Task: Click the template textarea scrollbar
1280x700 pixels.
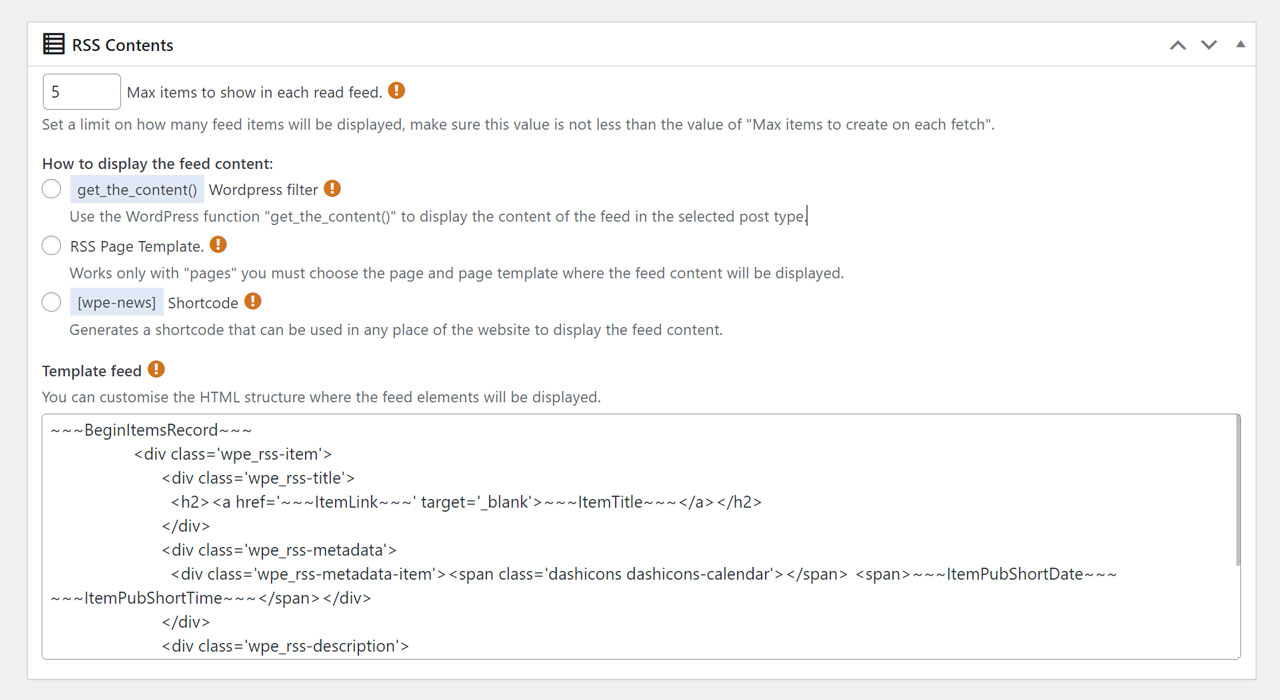Action: tap(1238, 490)
